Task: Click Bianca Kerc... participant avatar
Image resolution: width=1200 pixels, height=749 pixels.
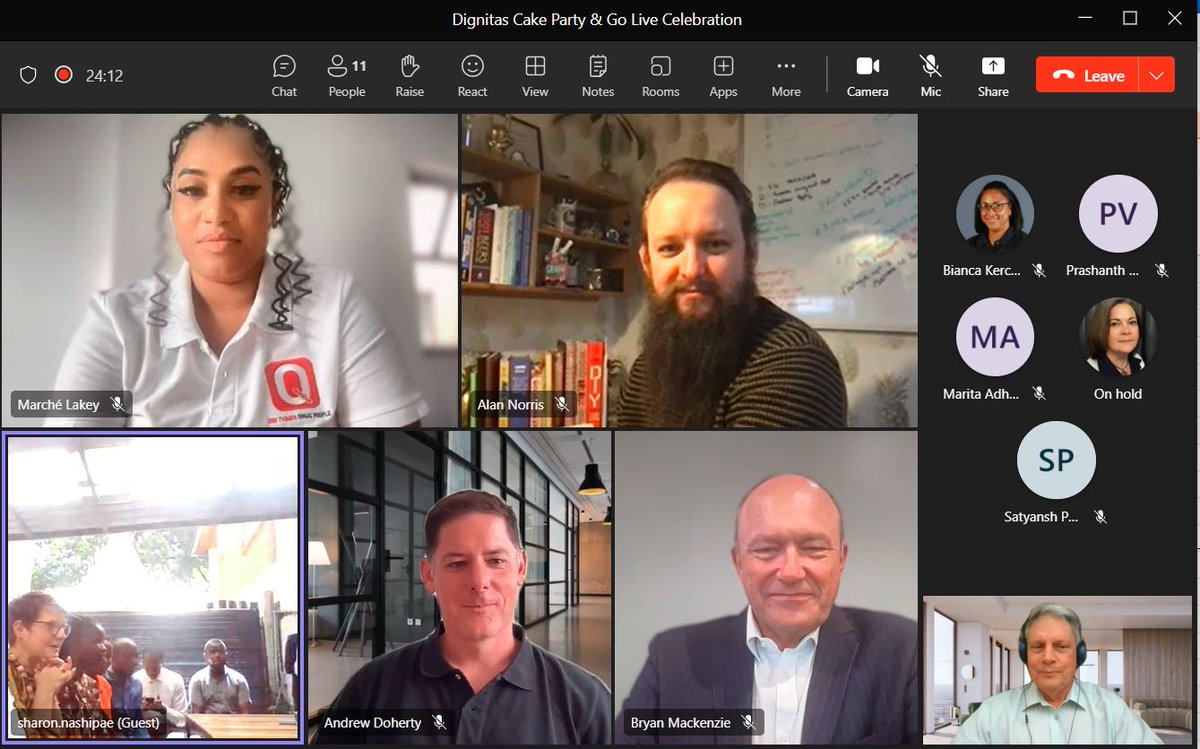Action: [995, 214]
